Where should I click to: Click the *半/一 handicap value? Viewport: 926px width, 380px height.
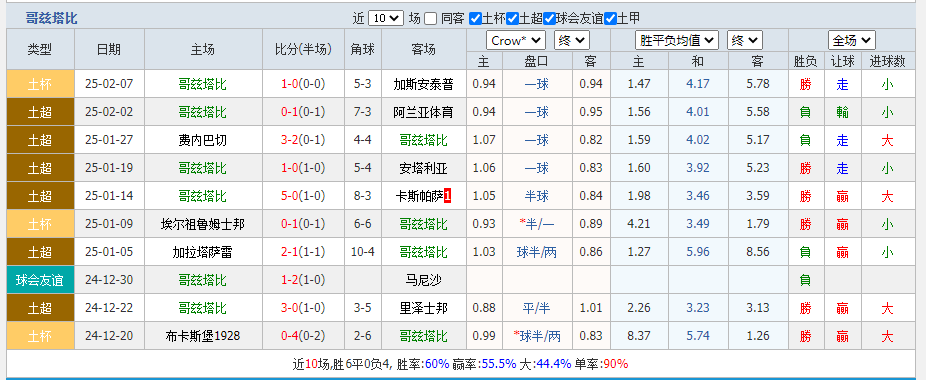[536, 225]
